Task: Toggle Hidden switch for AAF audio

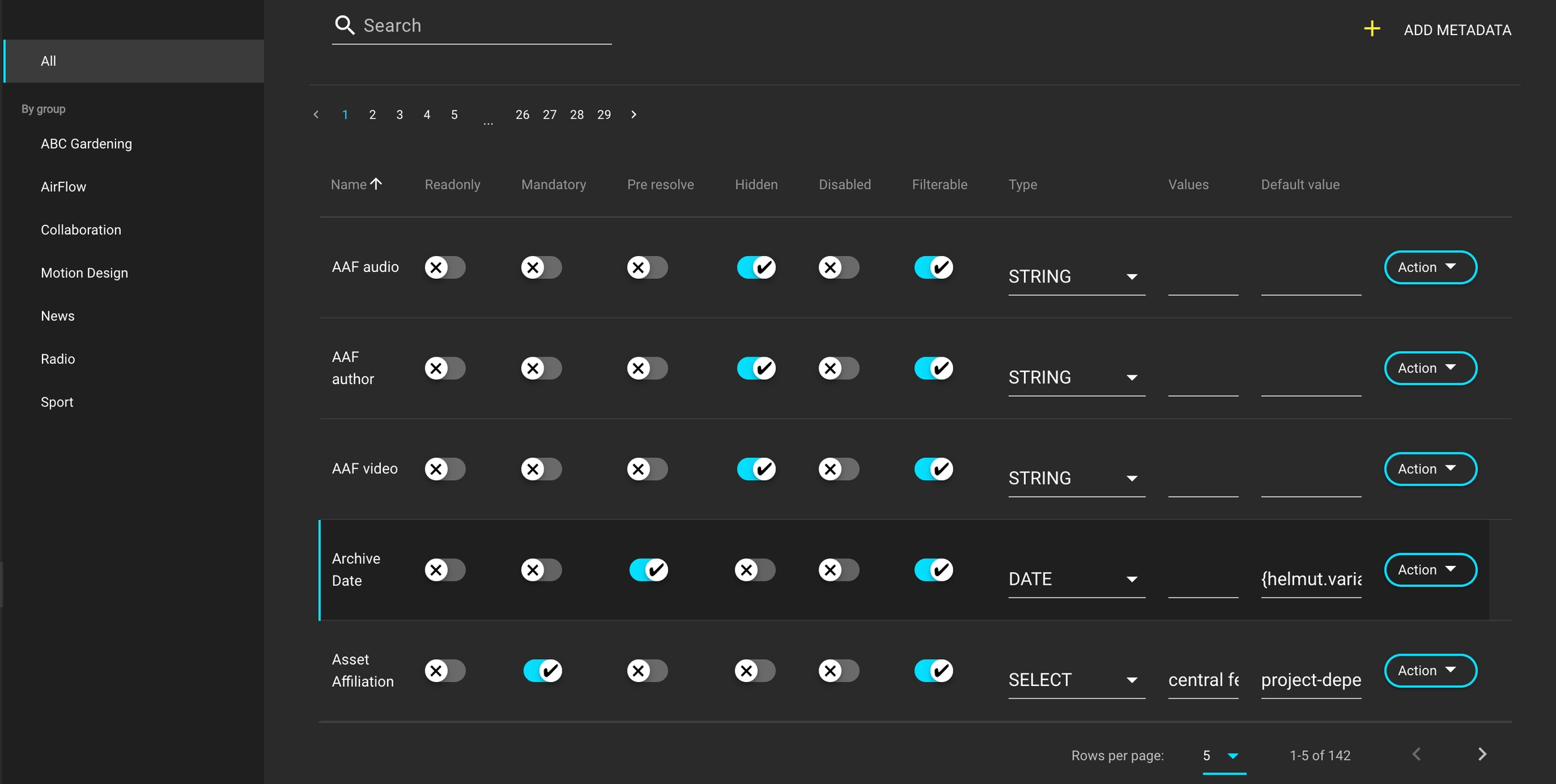Action: 756,267
